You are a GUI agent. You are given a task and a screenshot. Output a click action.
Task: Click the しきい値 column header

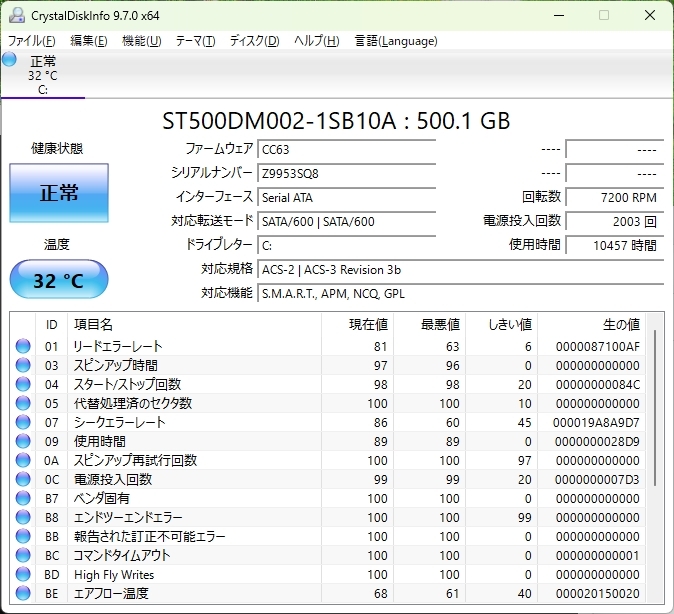coord(502,324)
